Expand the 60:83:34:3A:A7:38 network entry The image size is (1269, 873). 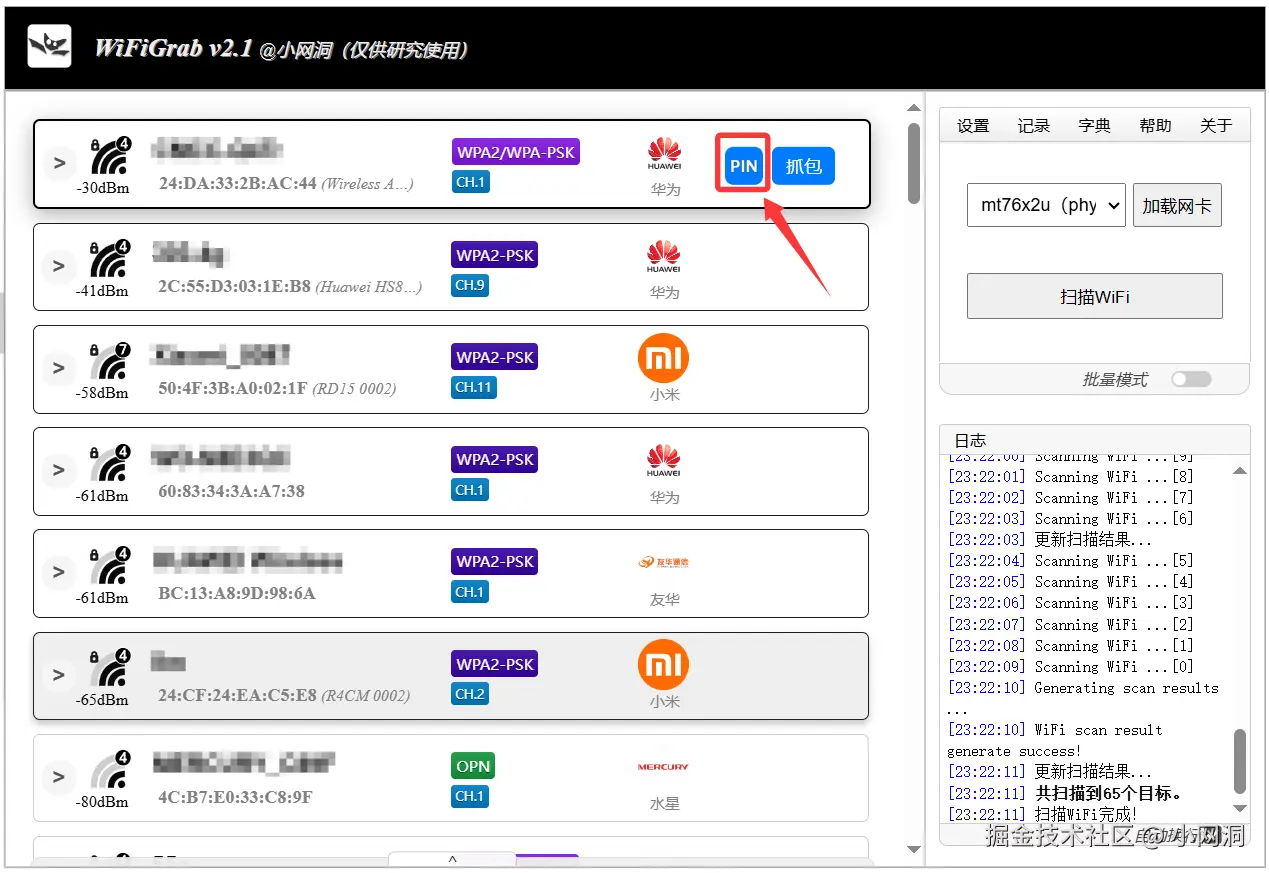[x=59, y=470]
